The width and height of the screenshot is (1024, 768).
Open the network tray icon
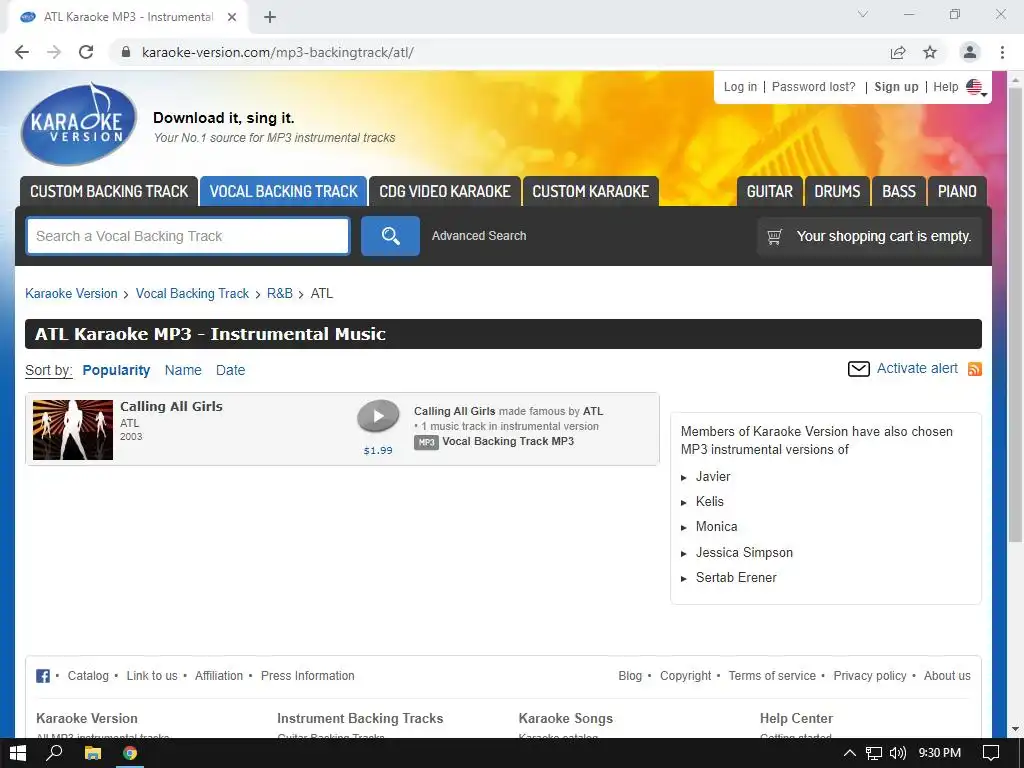pyautogui.click(x=874, y=753)
